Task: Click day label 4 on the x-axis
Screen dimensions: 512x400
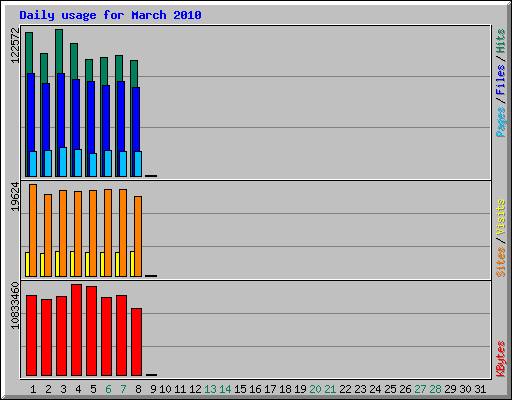Action: [x=78, y=389]
